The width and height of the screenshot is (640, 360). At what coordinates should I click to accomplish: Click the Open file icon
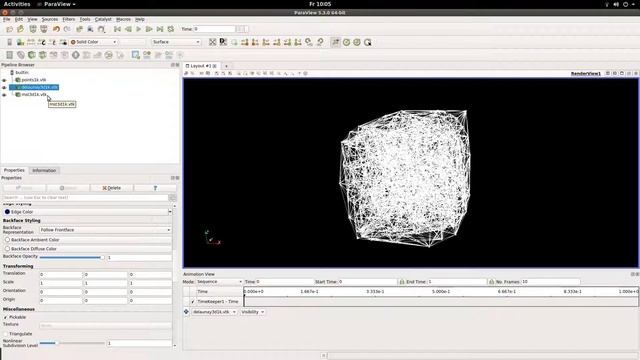pyautogui.click(x=9, y=29)
